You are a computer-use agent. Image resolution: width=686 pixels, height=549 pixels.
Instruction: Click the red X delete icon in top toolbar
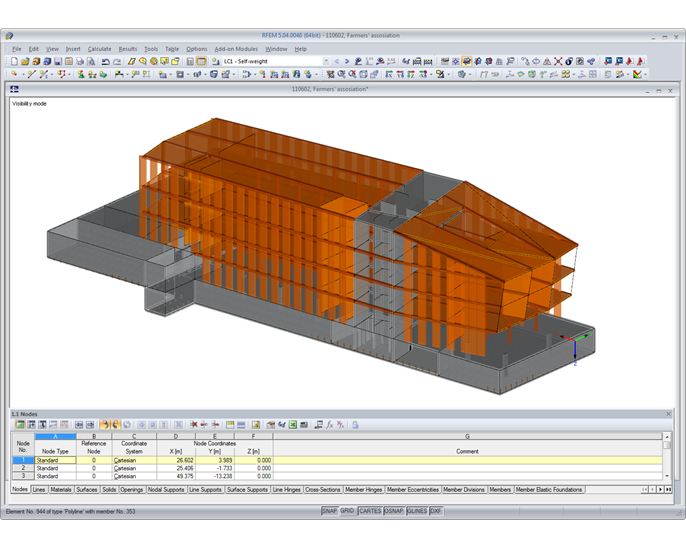click(558, 62)
